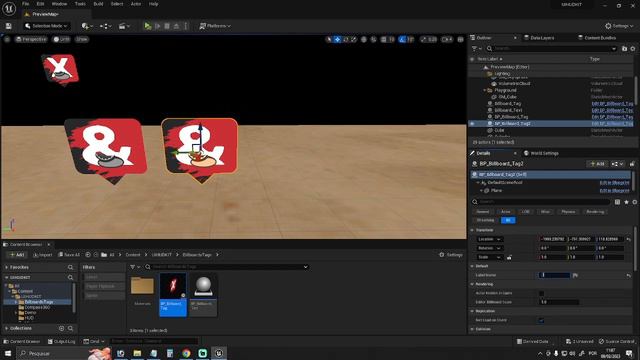Select the Physics filter button in Details
Viewport: 640px width, 360px height.
pos(568,211)
